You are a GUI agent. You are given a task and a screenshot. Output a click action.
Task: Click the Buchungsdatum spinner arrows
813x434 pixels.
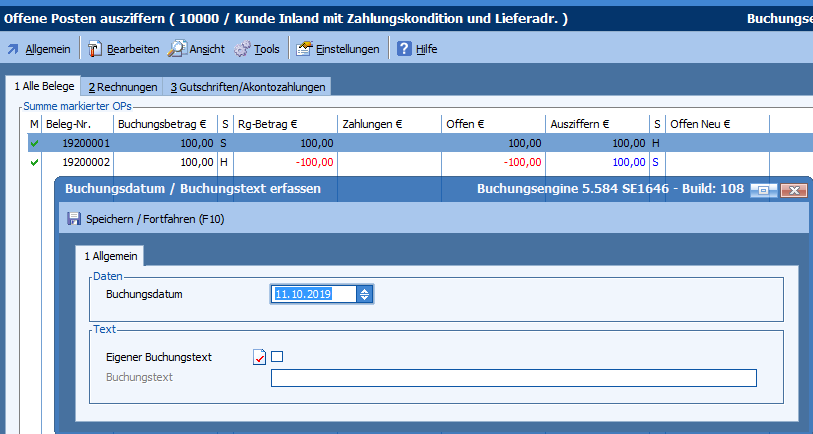pyautogui.click(x=365, y=294)
